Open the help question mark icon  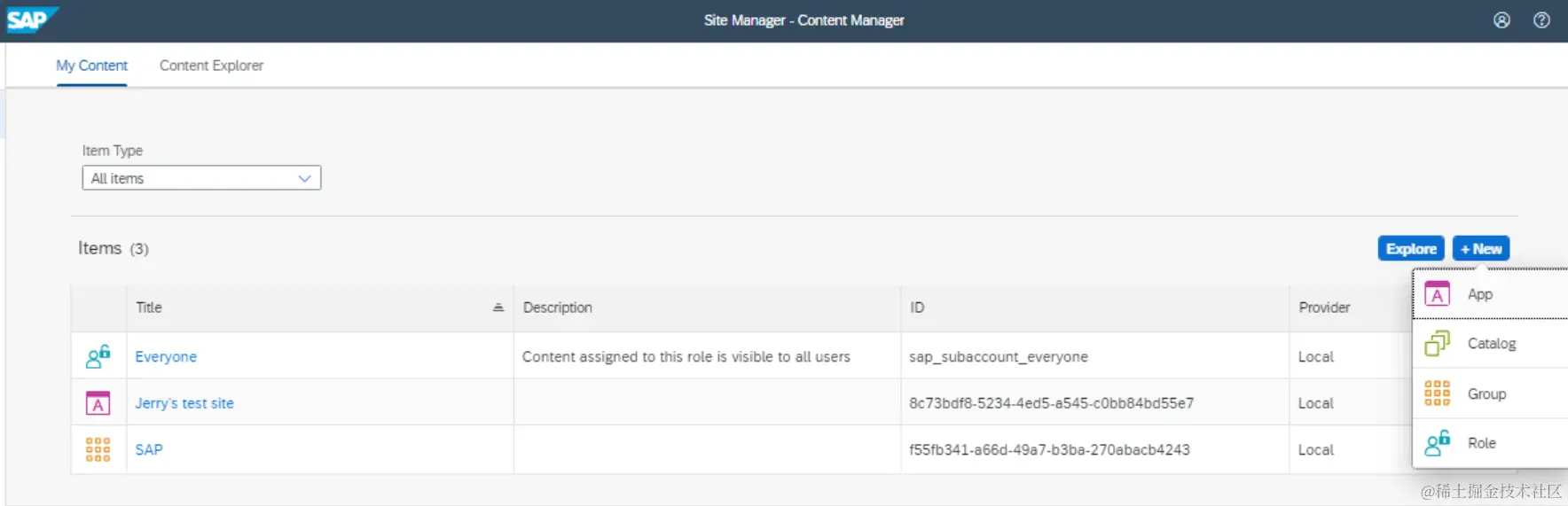point(1541,19)
